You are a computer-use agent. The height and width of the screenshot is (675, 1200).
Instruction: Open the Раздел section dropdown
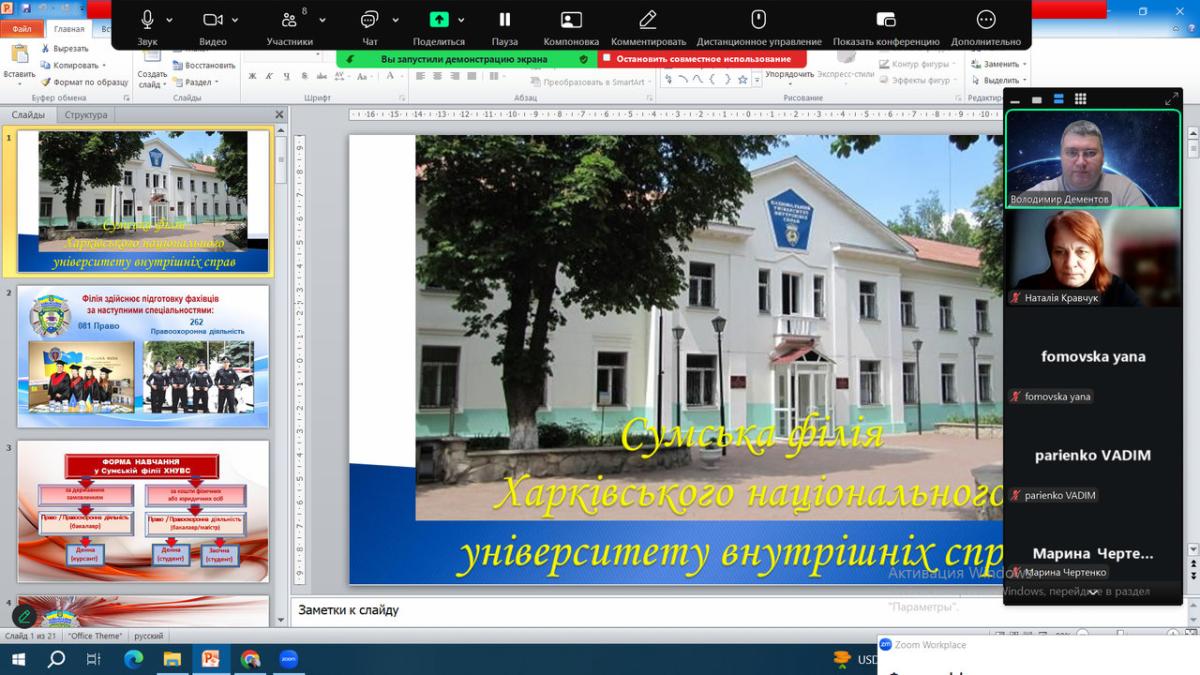(x=196, y=82)
